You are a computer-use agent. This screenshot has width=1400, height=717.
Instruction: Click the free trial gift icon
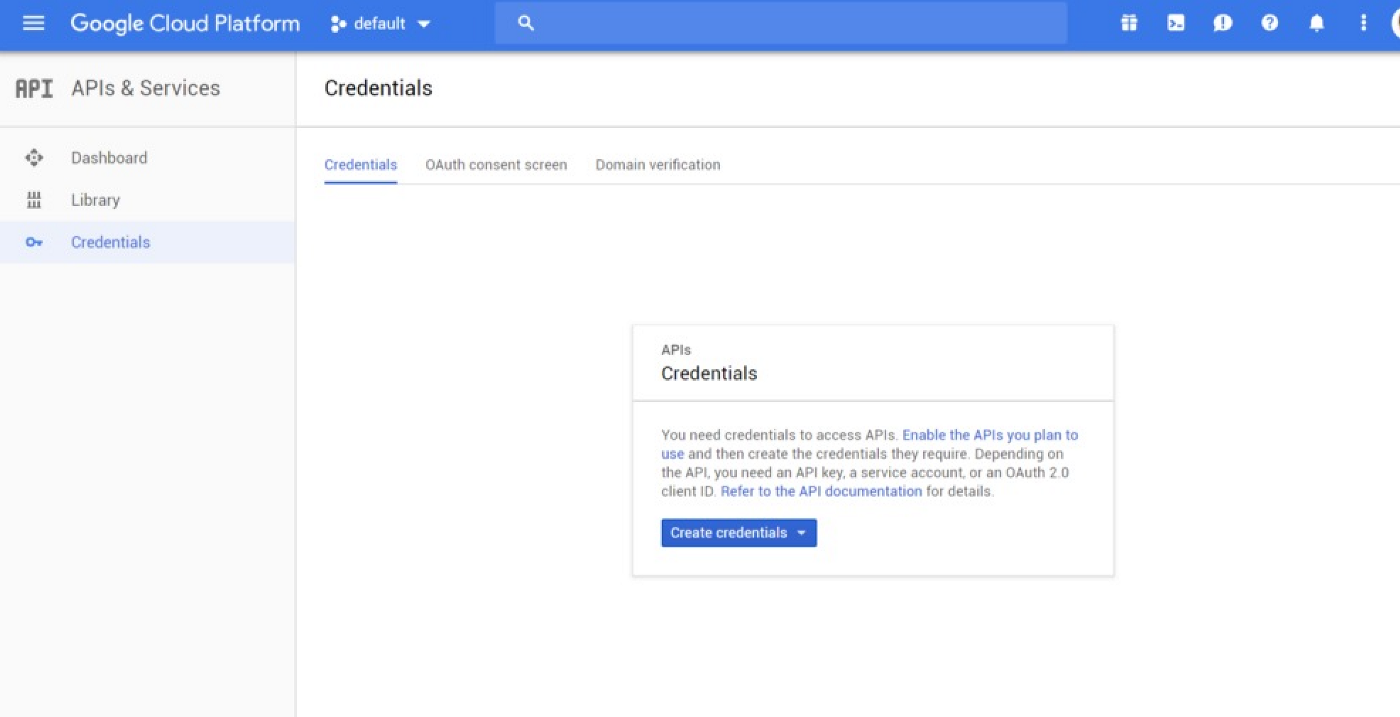(1129, 23)
